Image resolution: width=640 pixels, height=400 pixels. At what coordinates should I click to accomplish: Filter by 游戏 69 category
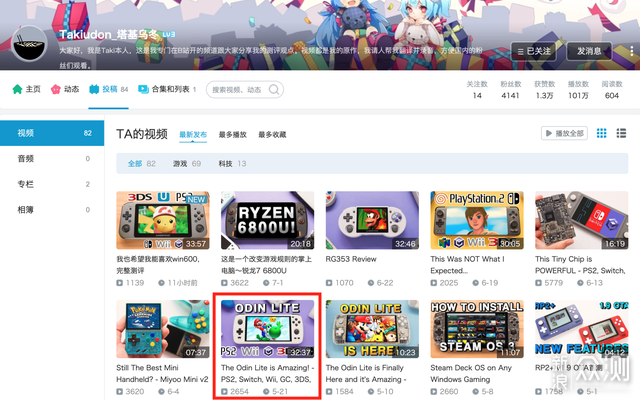click(187, 164)
